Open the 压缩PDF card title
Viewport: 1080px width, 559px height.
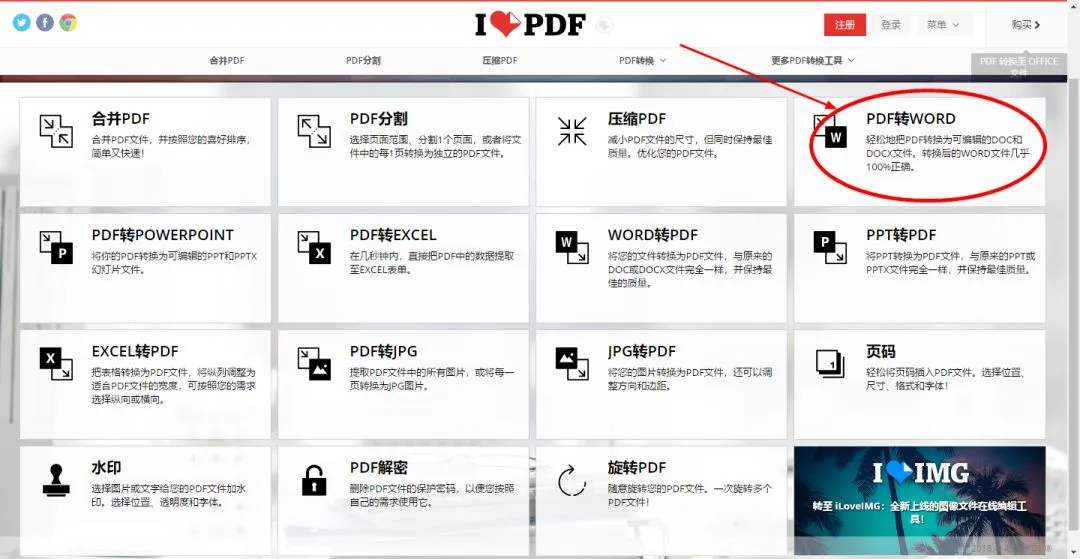(x=636, y=118)
